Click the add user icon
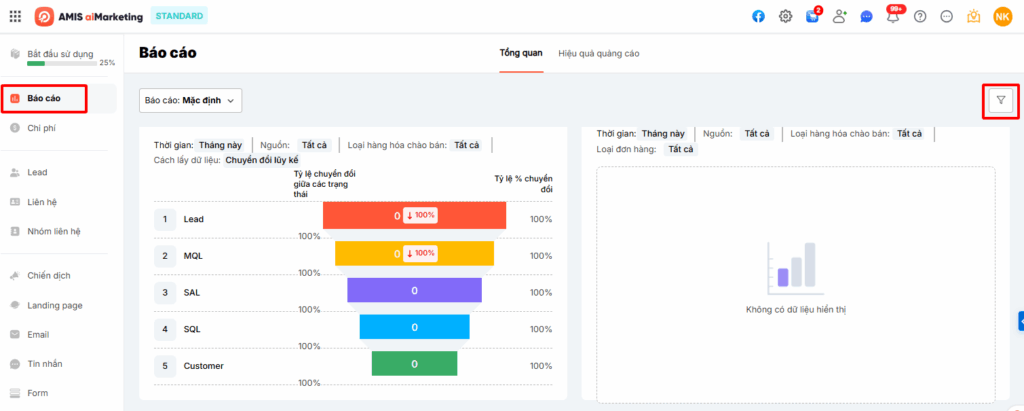Viewport: 1024px width, 411px height. [839, 16]
